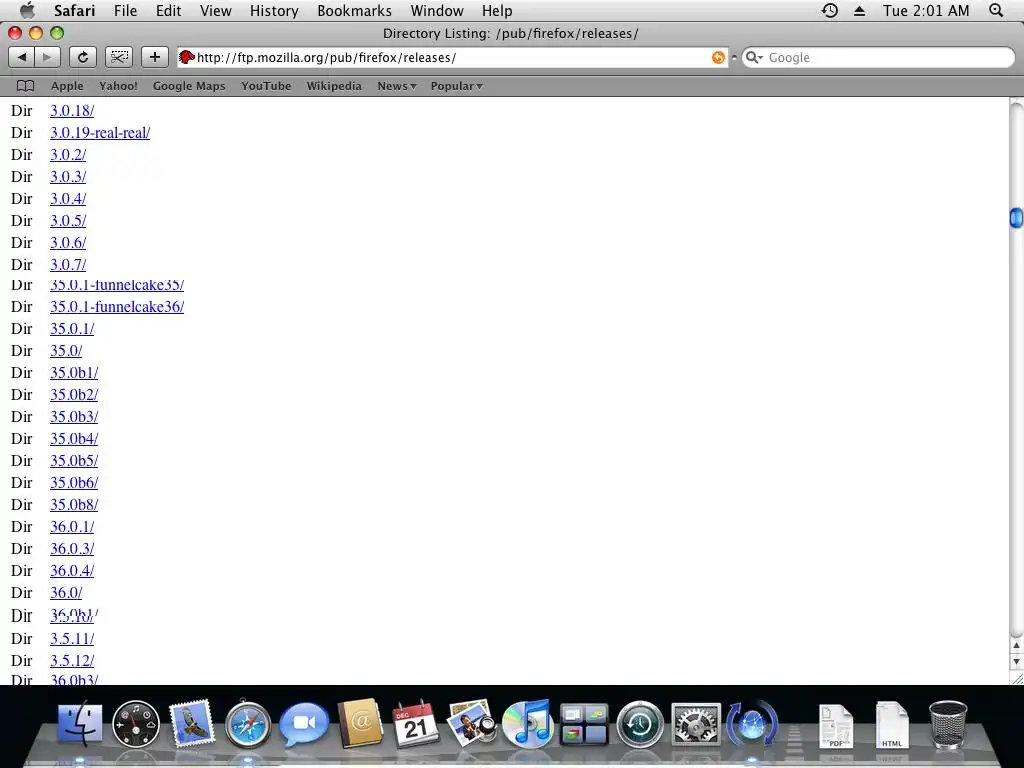Screen dimensions: 1024x768
Task: Open the Apple menu
Action: pyautogui.click(x=27, y=10)
